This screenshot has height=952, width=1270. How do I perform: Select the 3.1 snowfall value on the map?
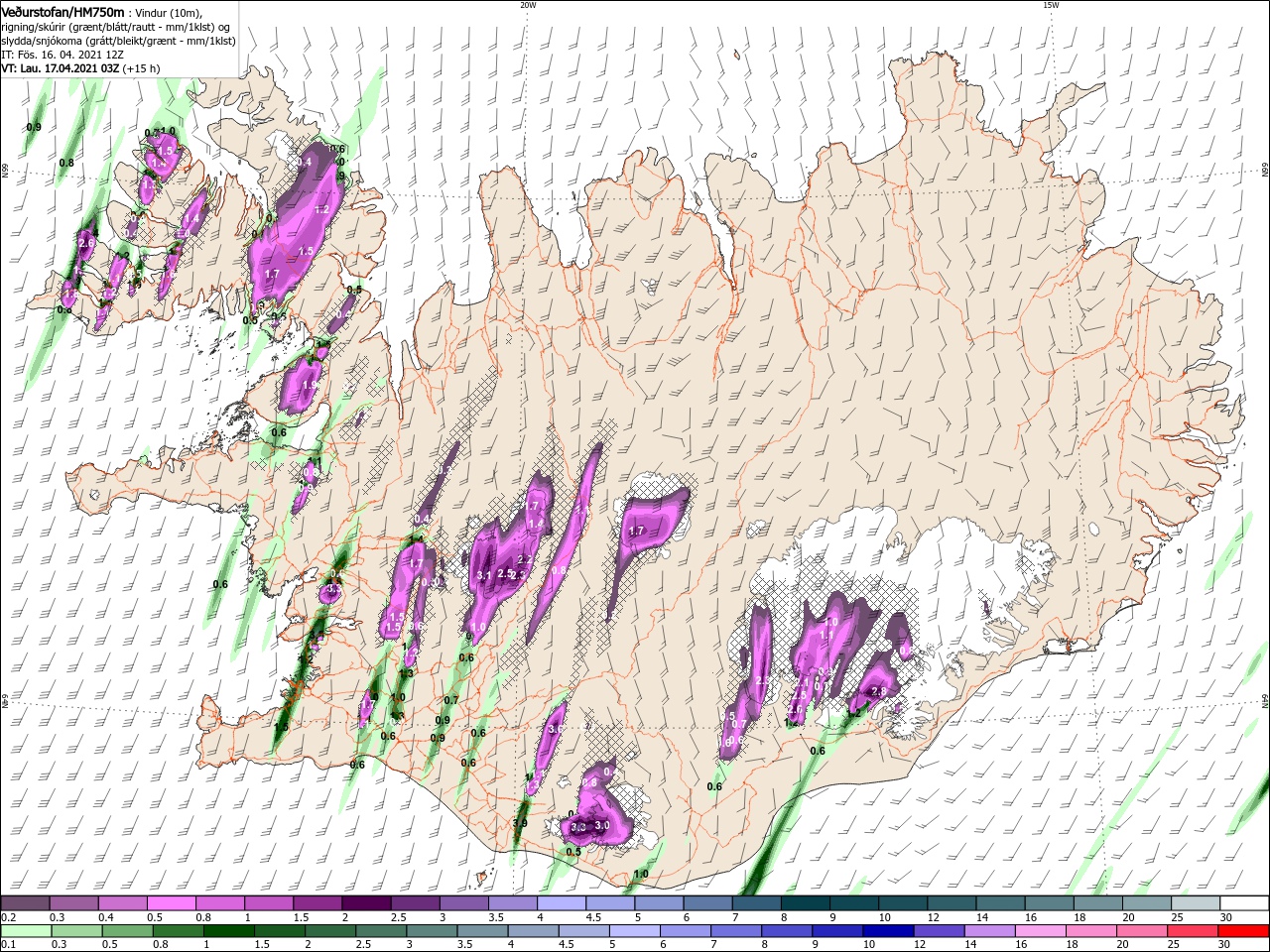(484, 575)
